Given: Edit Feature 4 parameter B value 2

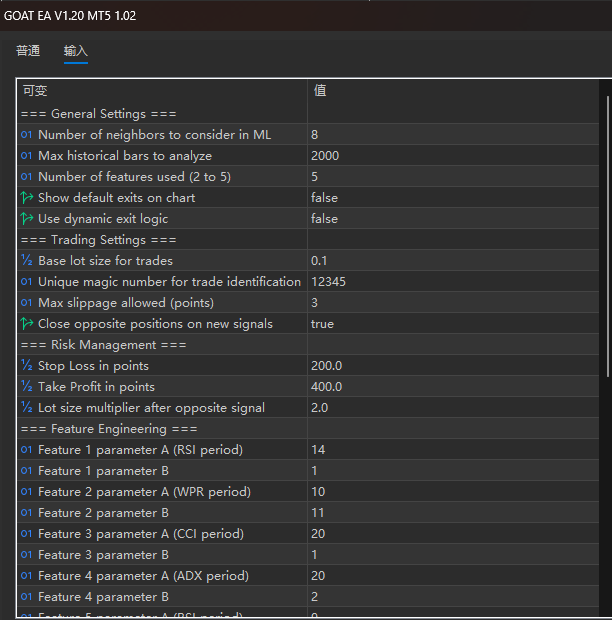Looking at the screenshot, I should pos(453,596).
